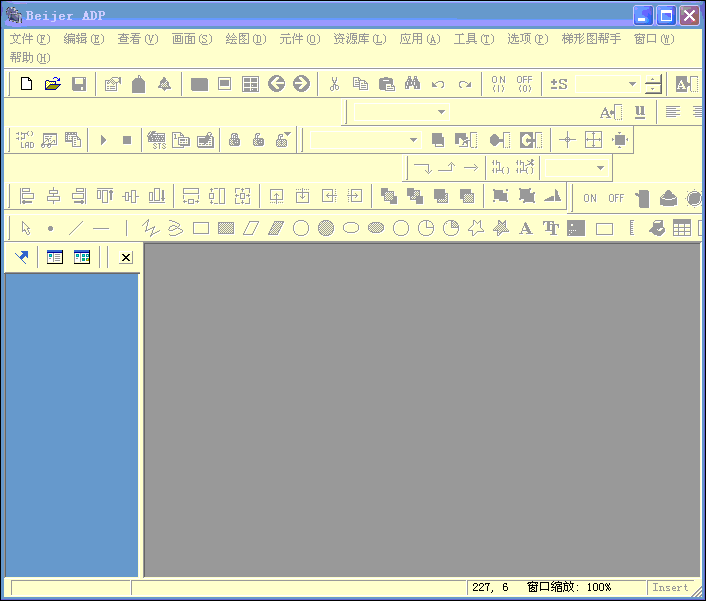This screenshot has height=601, width=706.
Task: Expand the ±S dropdown list
Action: 632,84
